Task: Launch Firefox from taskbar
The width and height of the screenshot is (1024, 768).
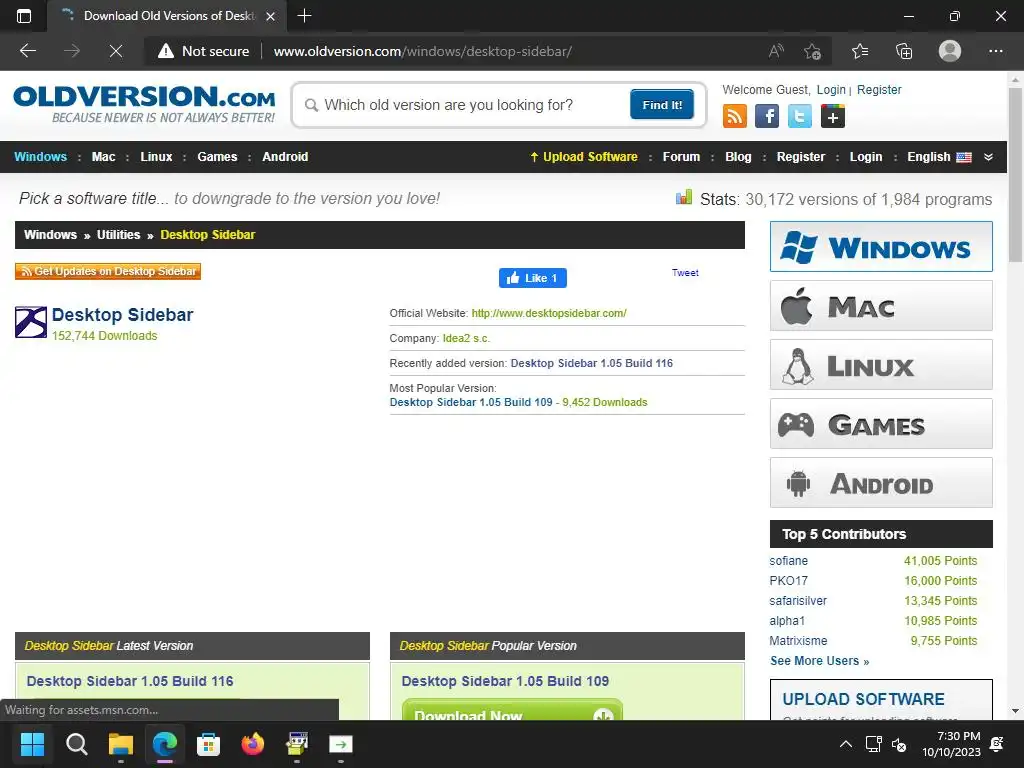Action: pos(253,744)
